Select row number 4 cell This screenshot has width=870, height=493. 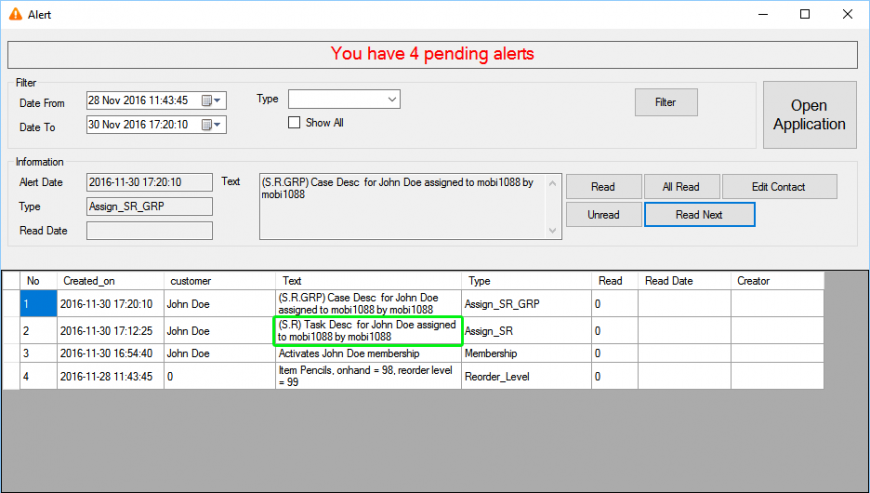(x=38, y=376)
